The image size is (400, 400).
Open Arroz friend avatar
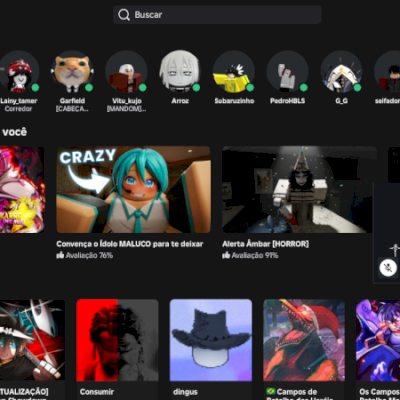tap(180, 71)
